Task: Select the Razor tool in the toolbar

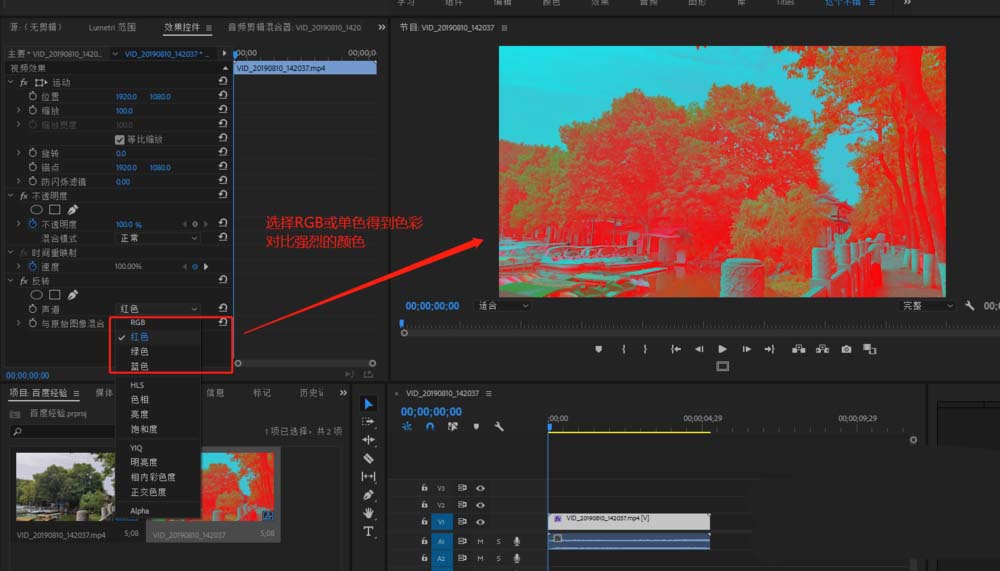Action: [x=368, y=458]
